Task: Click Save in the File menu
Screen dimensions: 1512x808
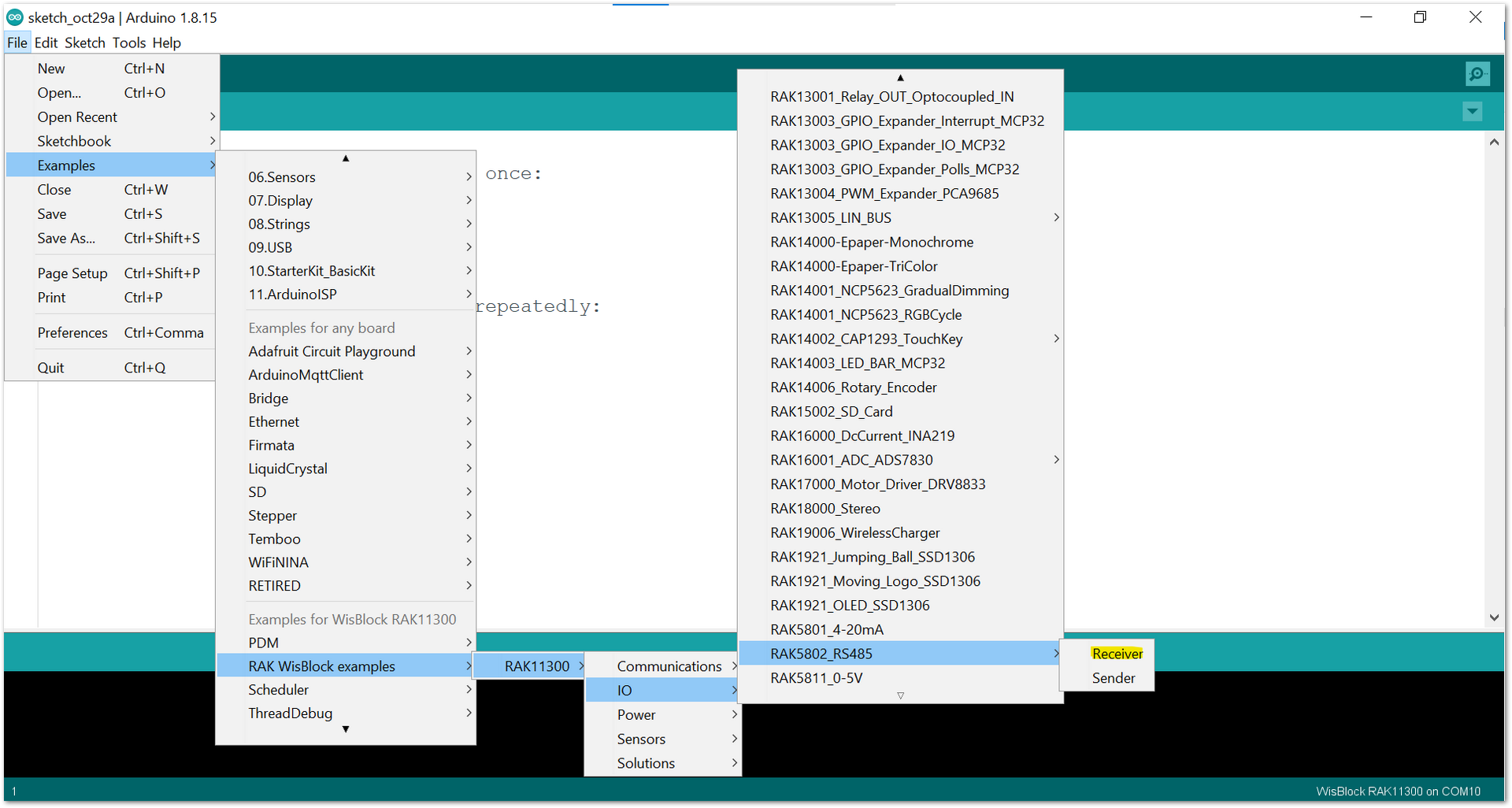Action: [110, 214]
